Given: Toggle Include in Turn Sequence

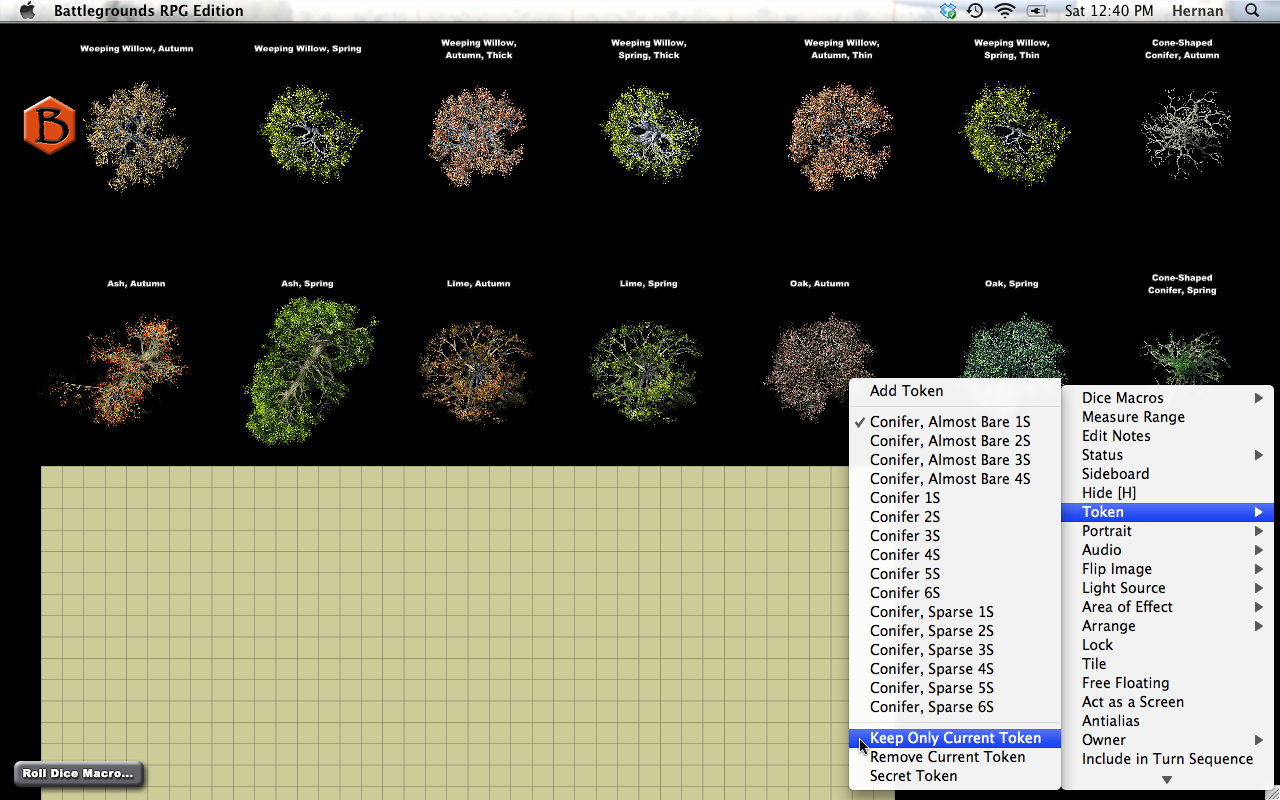Looking at the screenshot, I should 1167,759.
